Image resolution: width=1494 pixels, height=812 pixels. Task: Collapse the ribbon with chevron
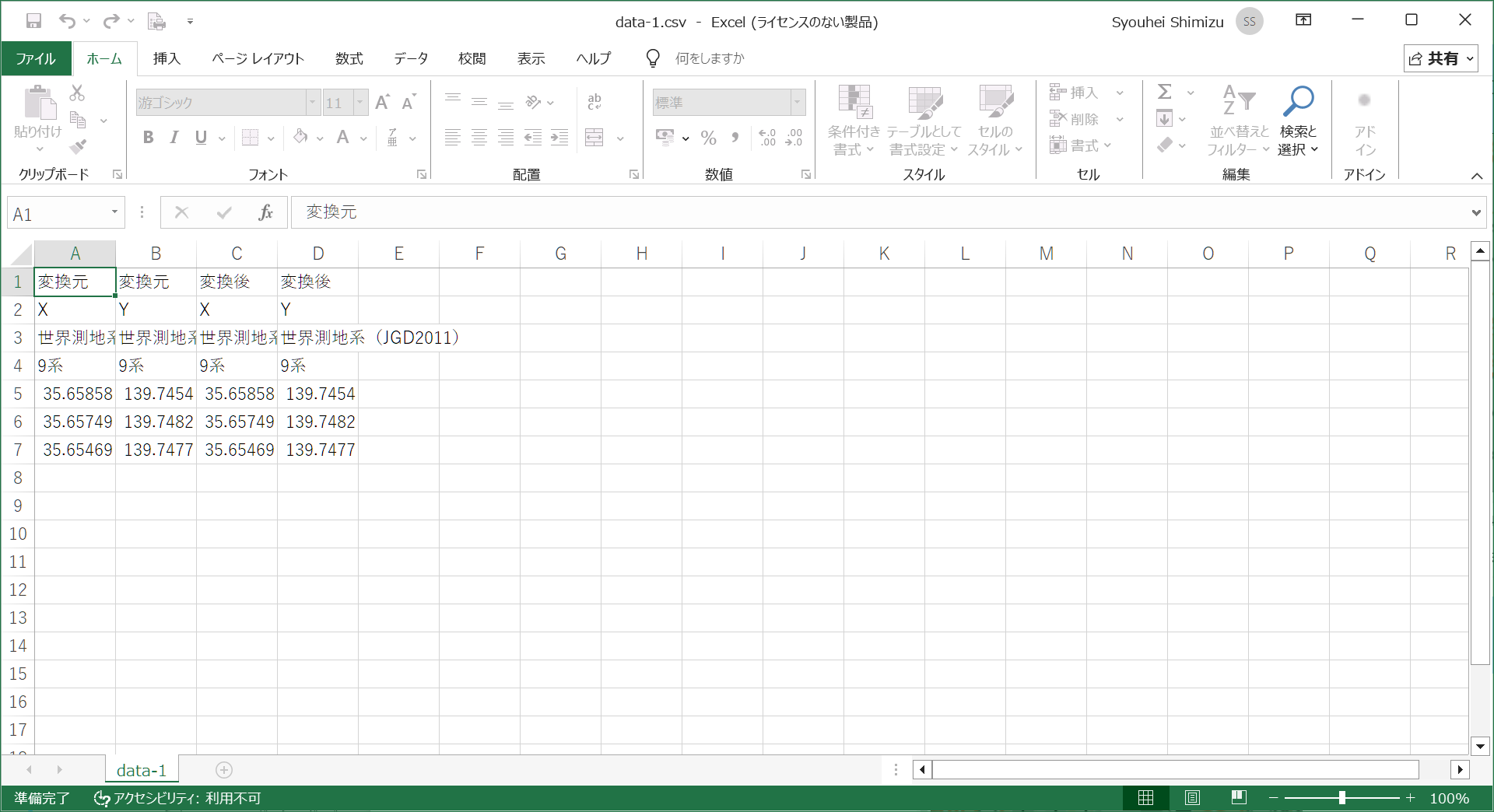(1476, 176)
